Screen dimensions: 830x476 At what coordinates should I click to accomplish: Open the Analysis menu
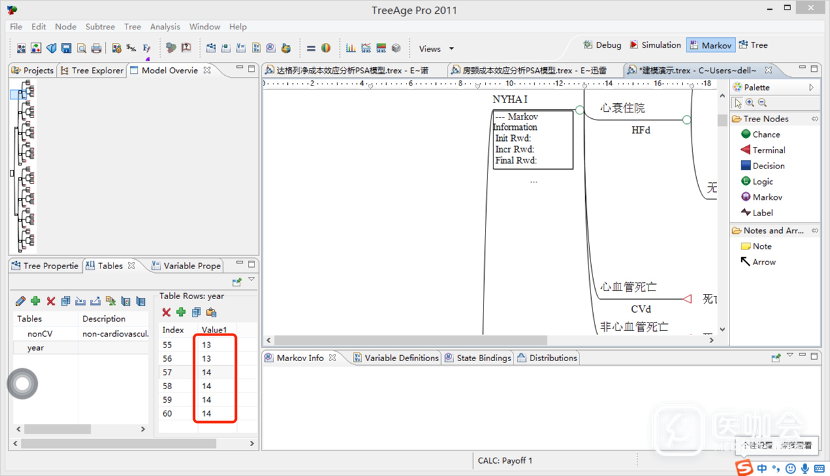point(165,27)
